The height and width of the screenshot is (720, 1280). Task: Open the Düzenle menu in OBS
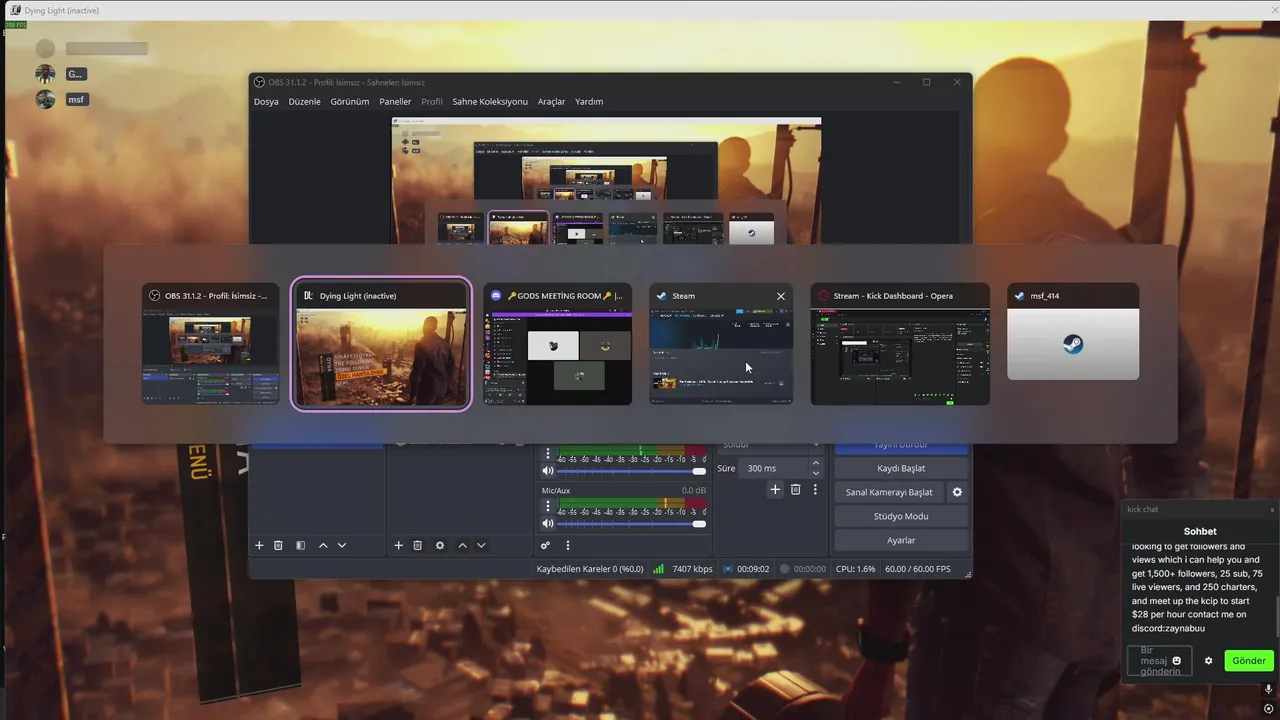click(x=305, y=101)
